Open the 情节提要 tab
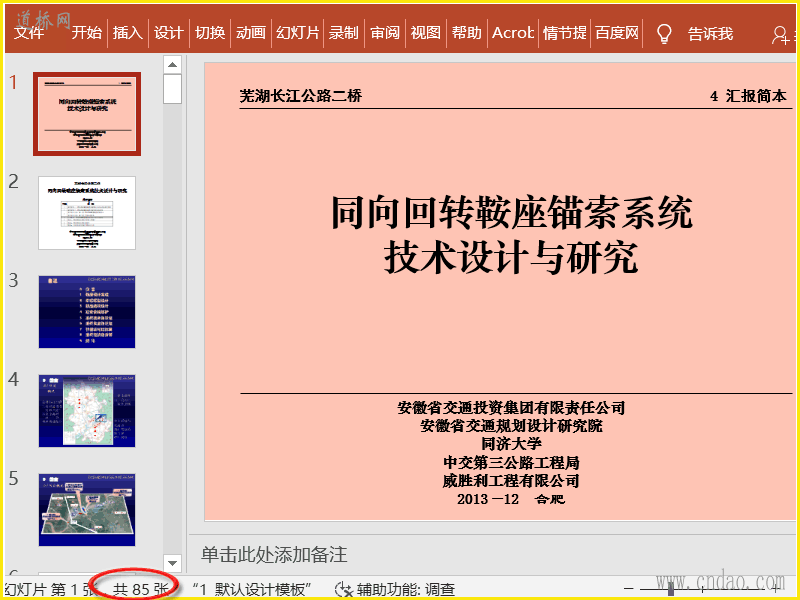 coord(564,33)
